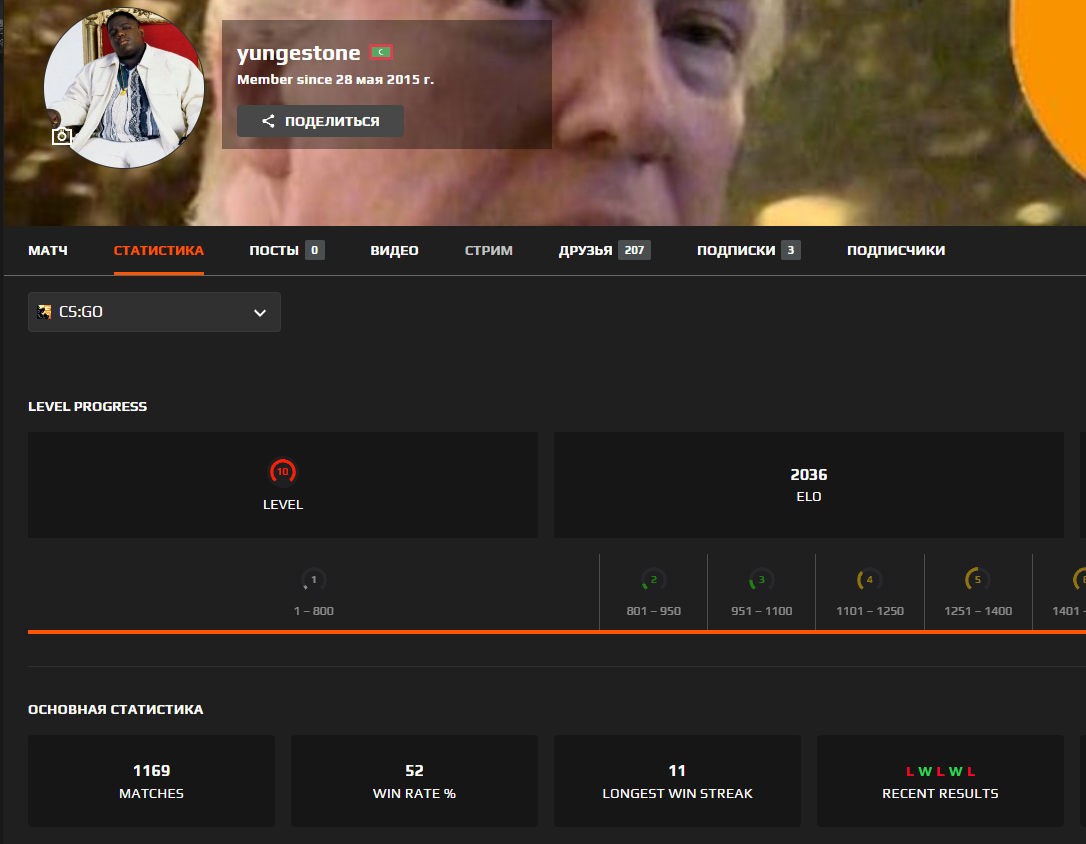This screenshot has width=1086, height=844.
Task: Click the 207 friends count badge
Action: pos(634,250)
